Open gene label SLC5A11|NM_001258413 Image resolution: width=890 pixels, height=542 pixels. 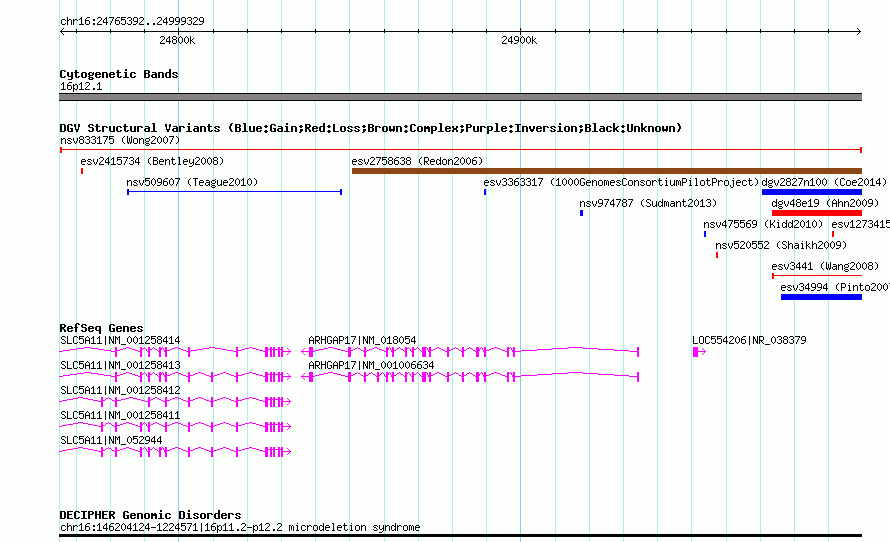pyautogui.click(x=120, y=365)
